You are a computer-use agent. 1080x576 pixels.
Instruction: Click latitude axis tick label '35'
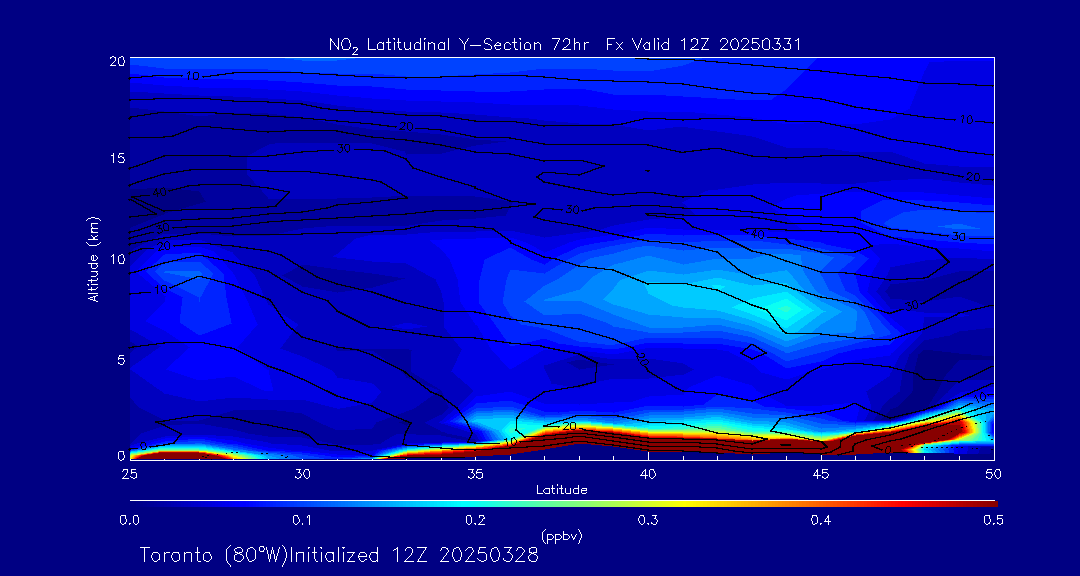tap(475, 474)
